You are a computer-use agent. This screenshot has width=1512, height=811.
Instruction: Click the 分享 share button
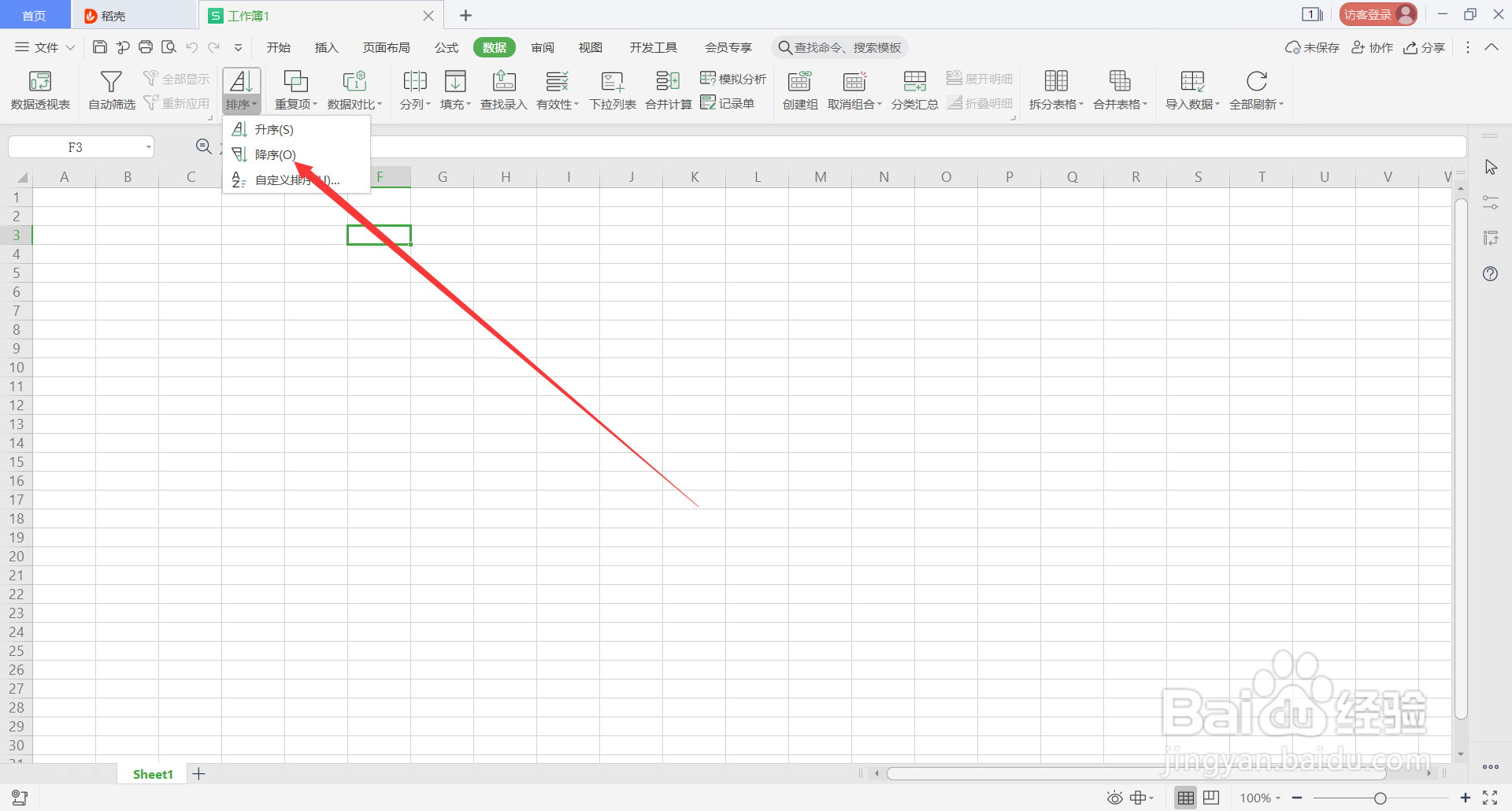(1425, 47)
